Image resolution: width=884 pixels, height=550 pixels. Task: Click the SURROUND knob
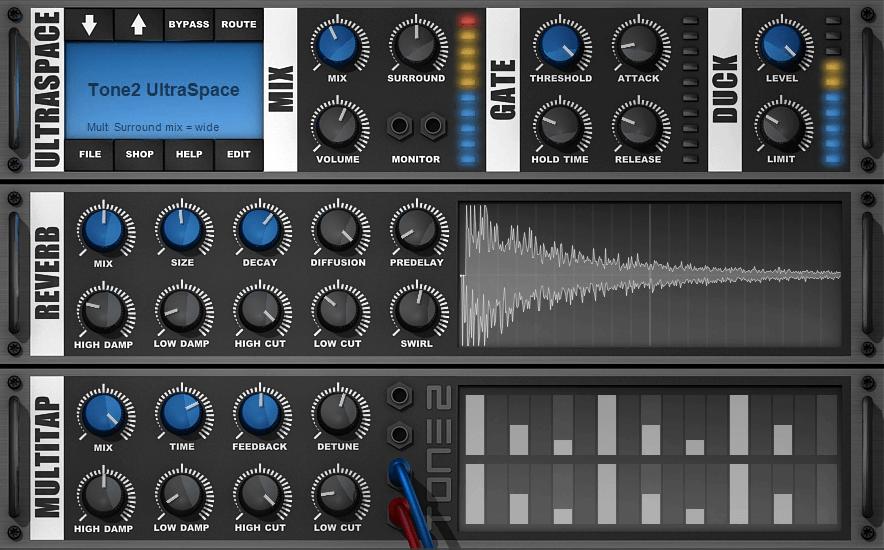[415, 44]
